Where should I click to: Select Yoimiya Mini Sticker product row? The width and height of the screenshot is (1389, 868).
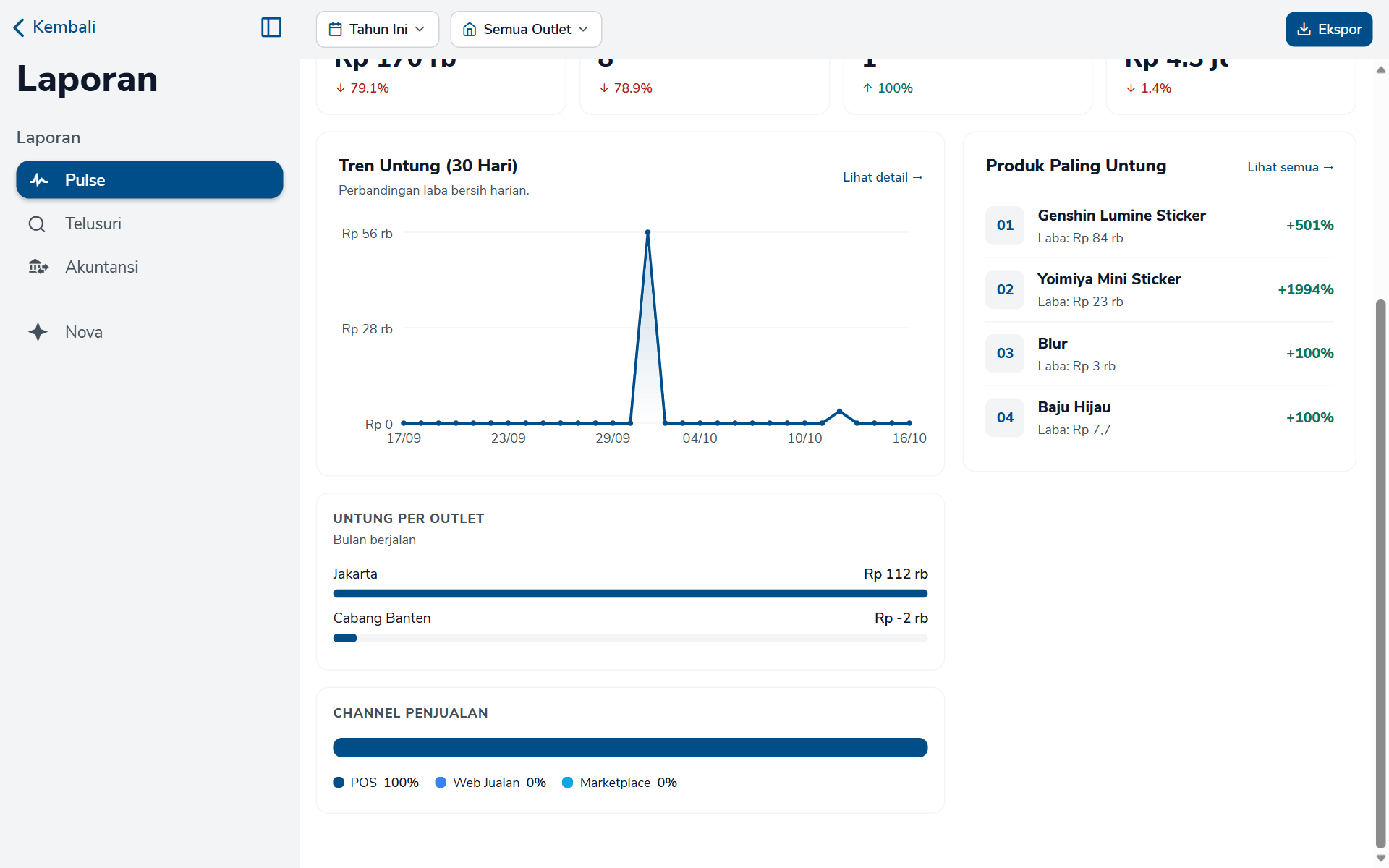pos(1159,289)
